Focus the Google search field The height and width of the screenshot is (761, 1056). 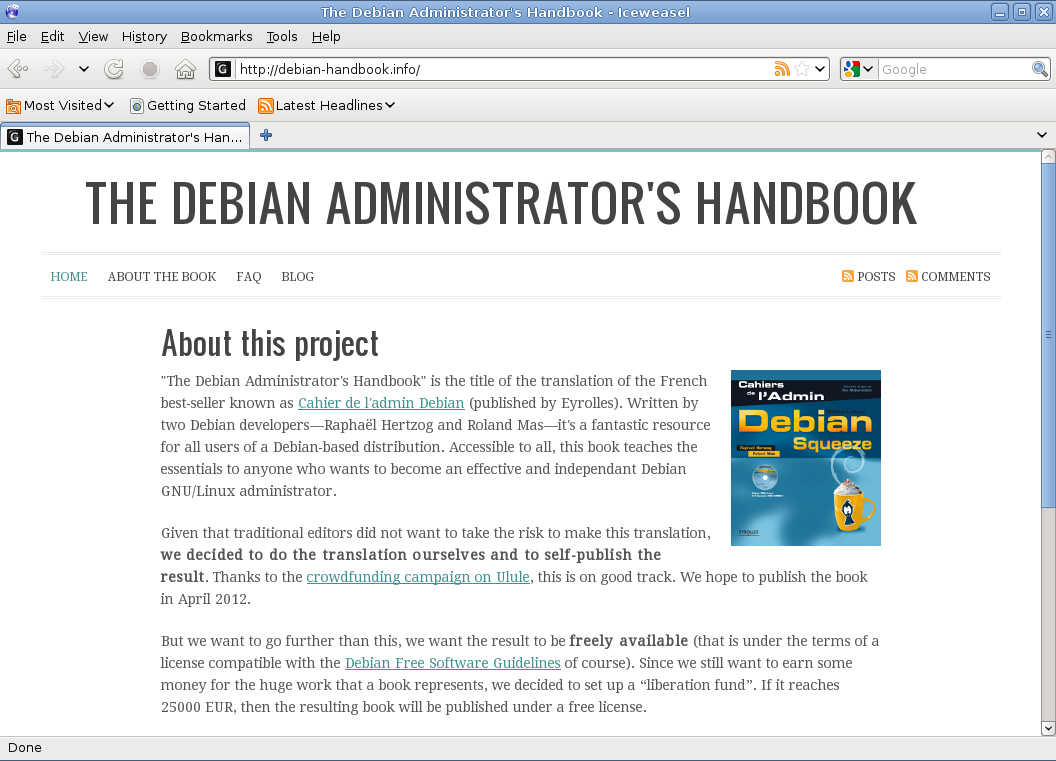tap(955, 69)
